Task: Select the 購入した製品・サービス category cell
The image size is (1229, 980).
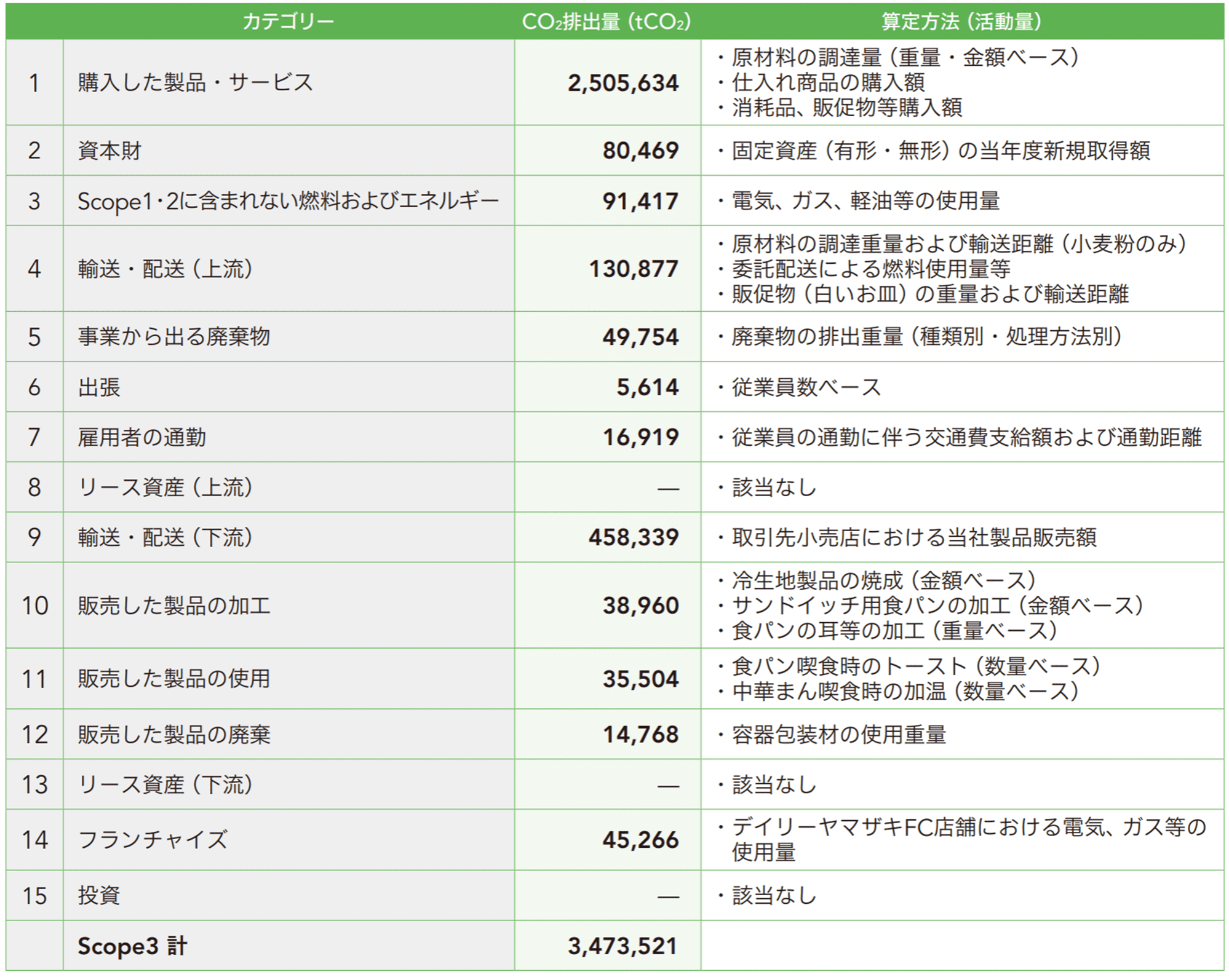Action: (x=196, y=82)
